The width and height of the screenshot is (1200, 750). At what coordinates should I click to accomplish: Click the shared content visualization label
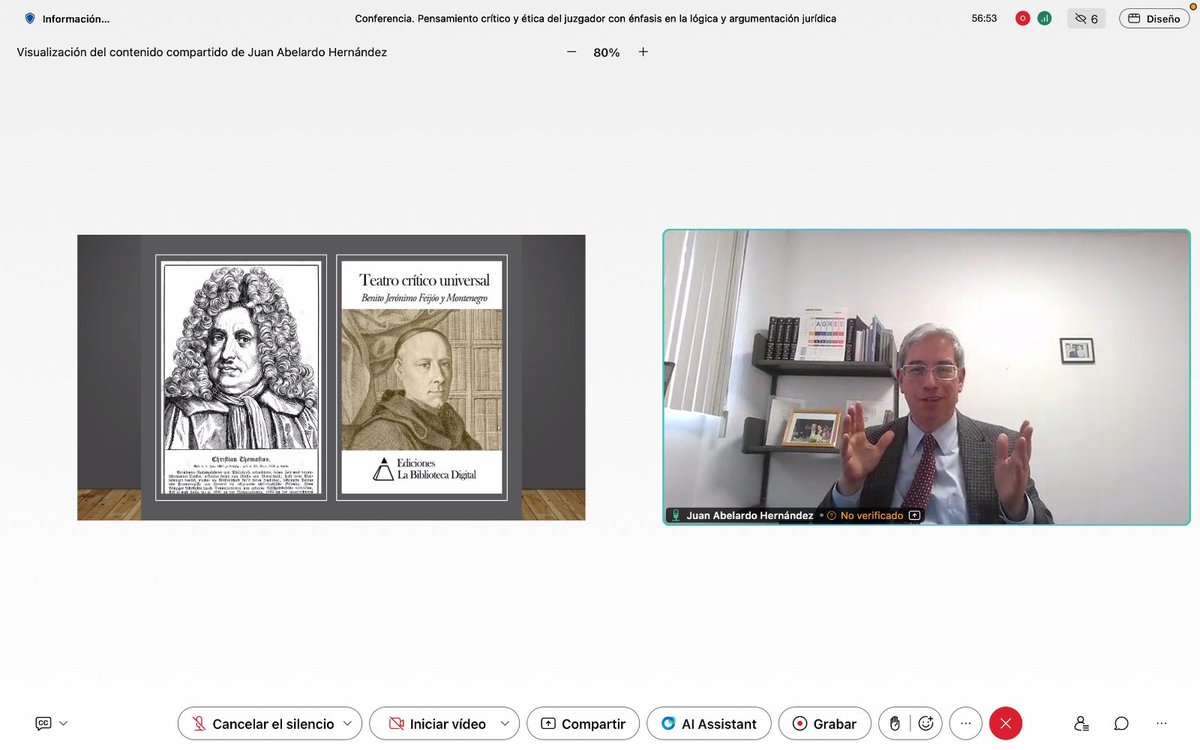point(202,52)
